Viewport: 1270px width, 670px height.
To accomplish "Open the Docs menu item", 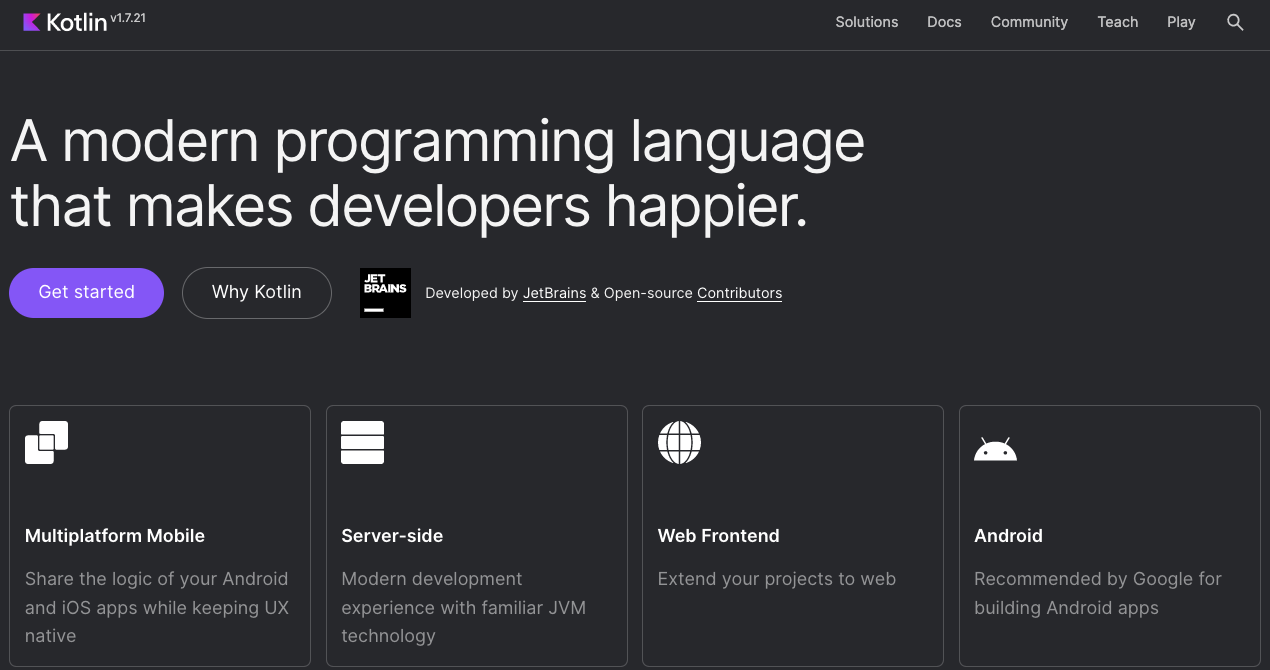I will pyautogui.click(x=944, y=22).
